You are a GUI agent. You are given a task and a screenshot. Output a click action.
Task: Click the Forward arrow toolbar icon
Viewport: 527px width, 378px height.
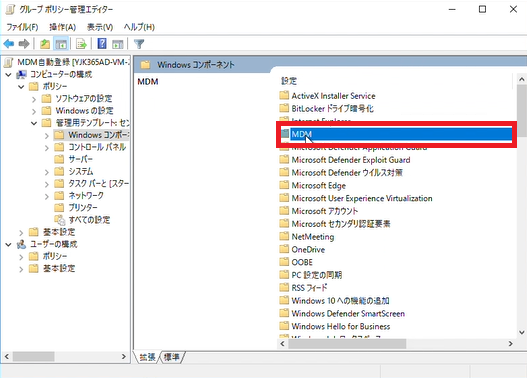24,44
